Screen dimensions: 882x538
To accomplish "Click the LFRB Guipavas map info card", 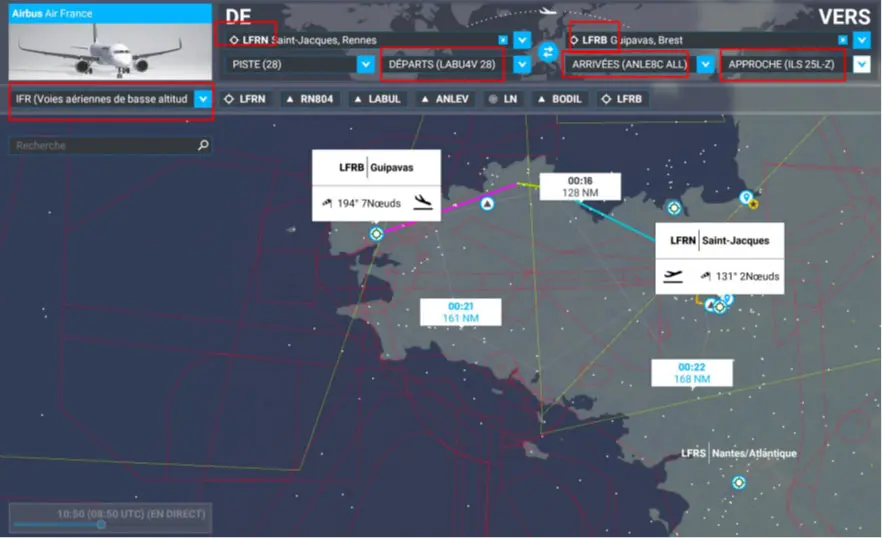I will pyautogui.click(x=376, y=185).
